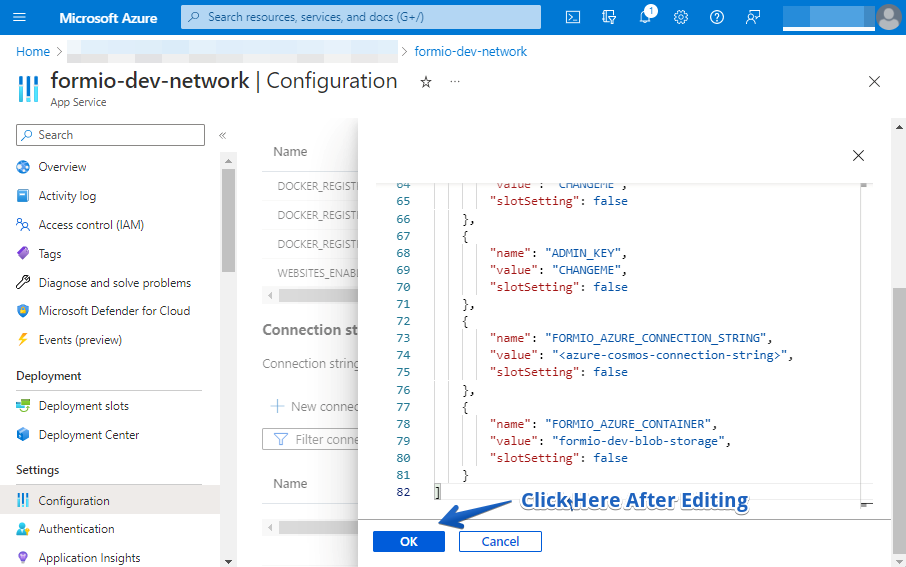
Task: Click "CHANGEME" value on line 69
Action: click(586, 270)
